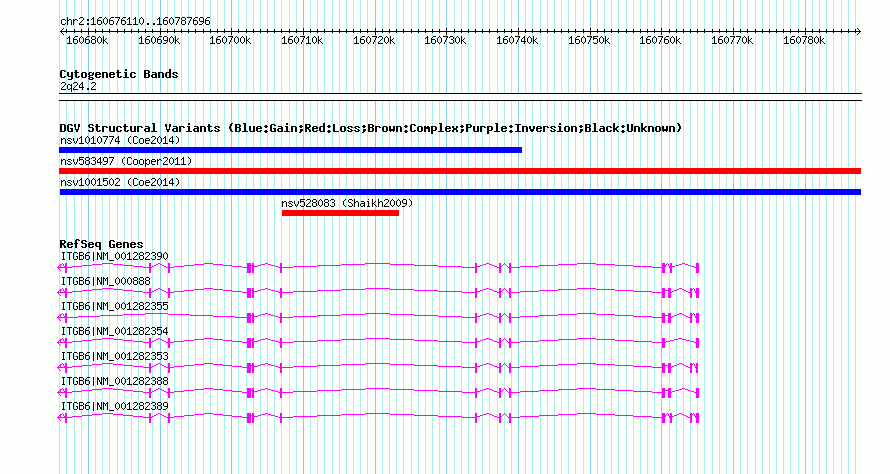Click the ITGB6|NM_001282388 transcript label
890x474 pixels.
pos(115,381)
